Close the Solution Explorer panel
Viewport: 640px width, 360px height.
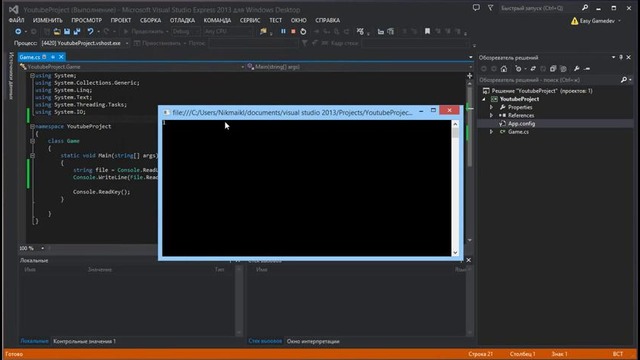pos(629,58)
